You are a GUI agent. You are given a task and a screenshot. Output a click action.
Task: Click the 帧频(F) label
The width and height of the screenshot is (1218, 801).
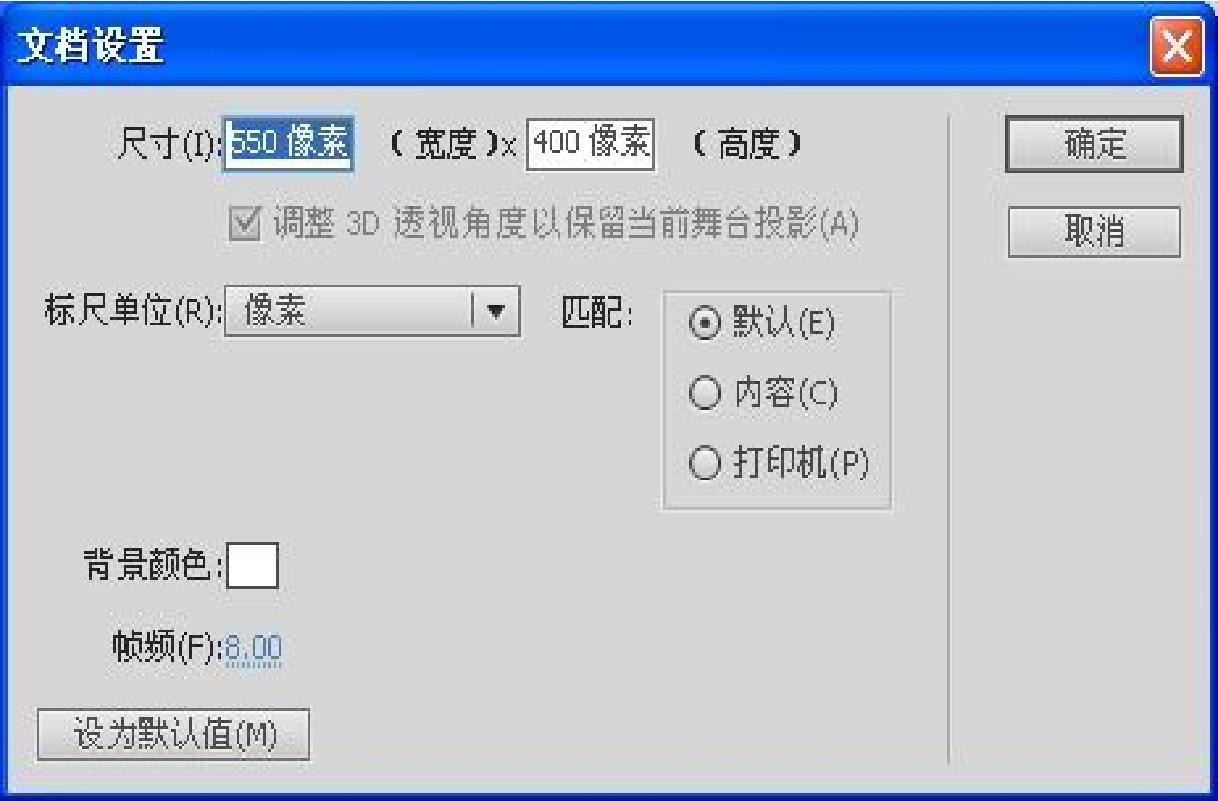168,650
